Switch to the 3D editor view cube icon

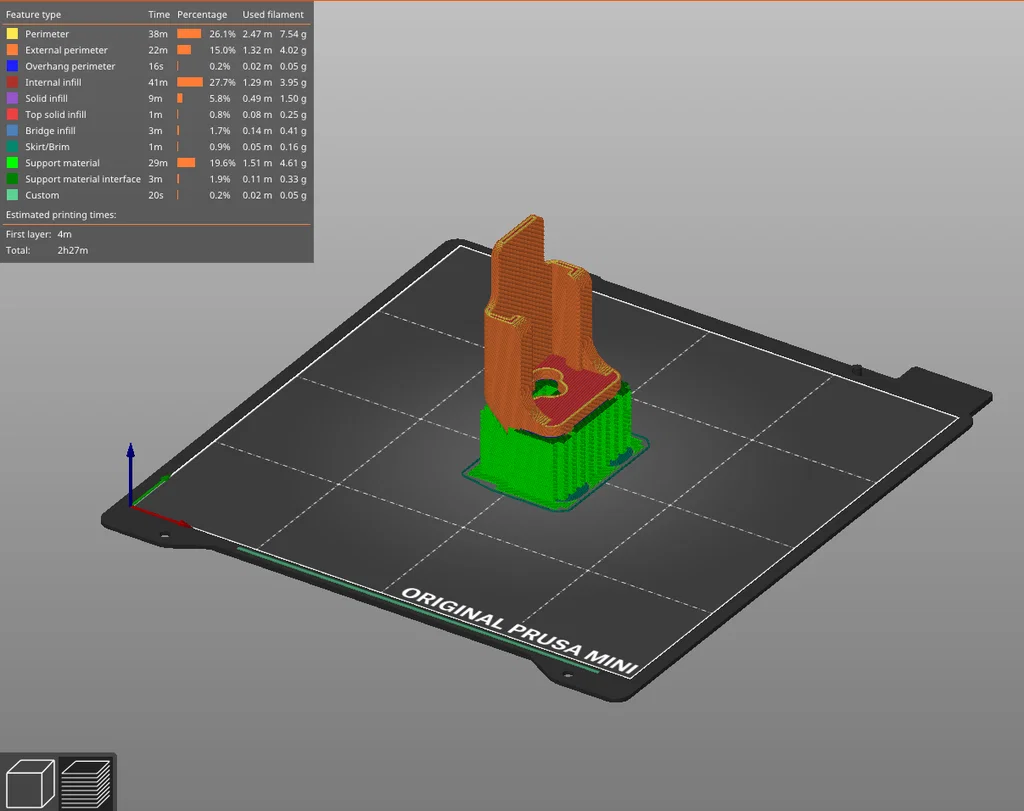click(x=30, y=783)
